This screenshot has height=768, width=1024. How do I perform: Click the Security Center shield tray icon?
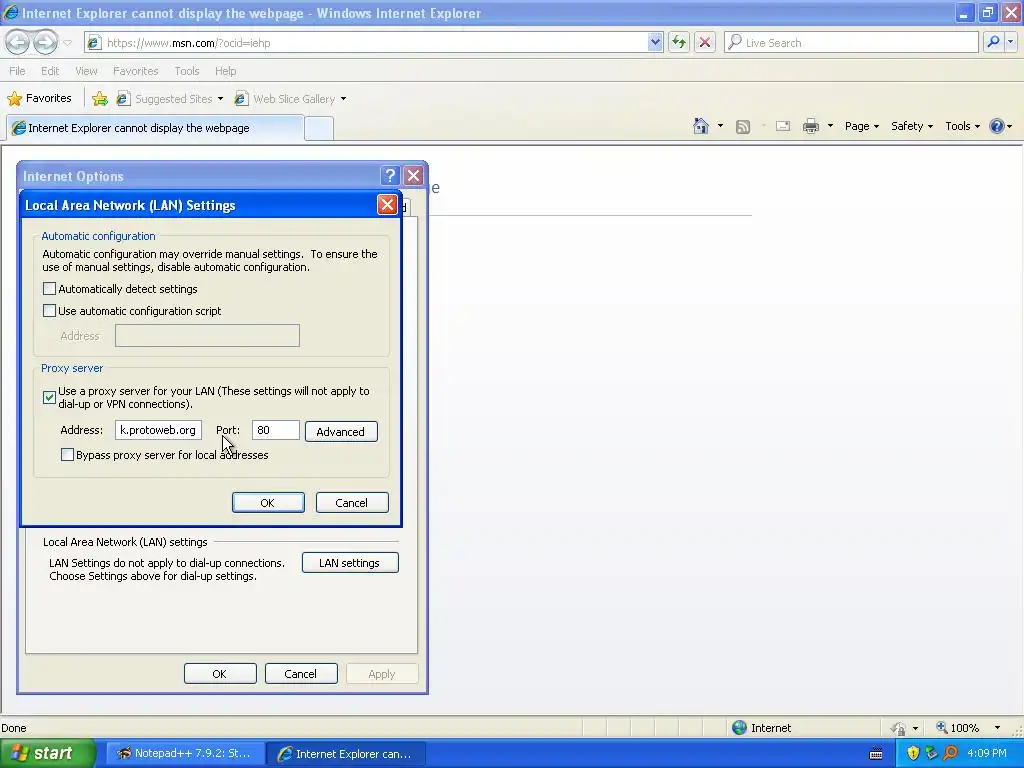tap(913, 754)
